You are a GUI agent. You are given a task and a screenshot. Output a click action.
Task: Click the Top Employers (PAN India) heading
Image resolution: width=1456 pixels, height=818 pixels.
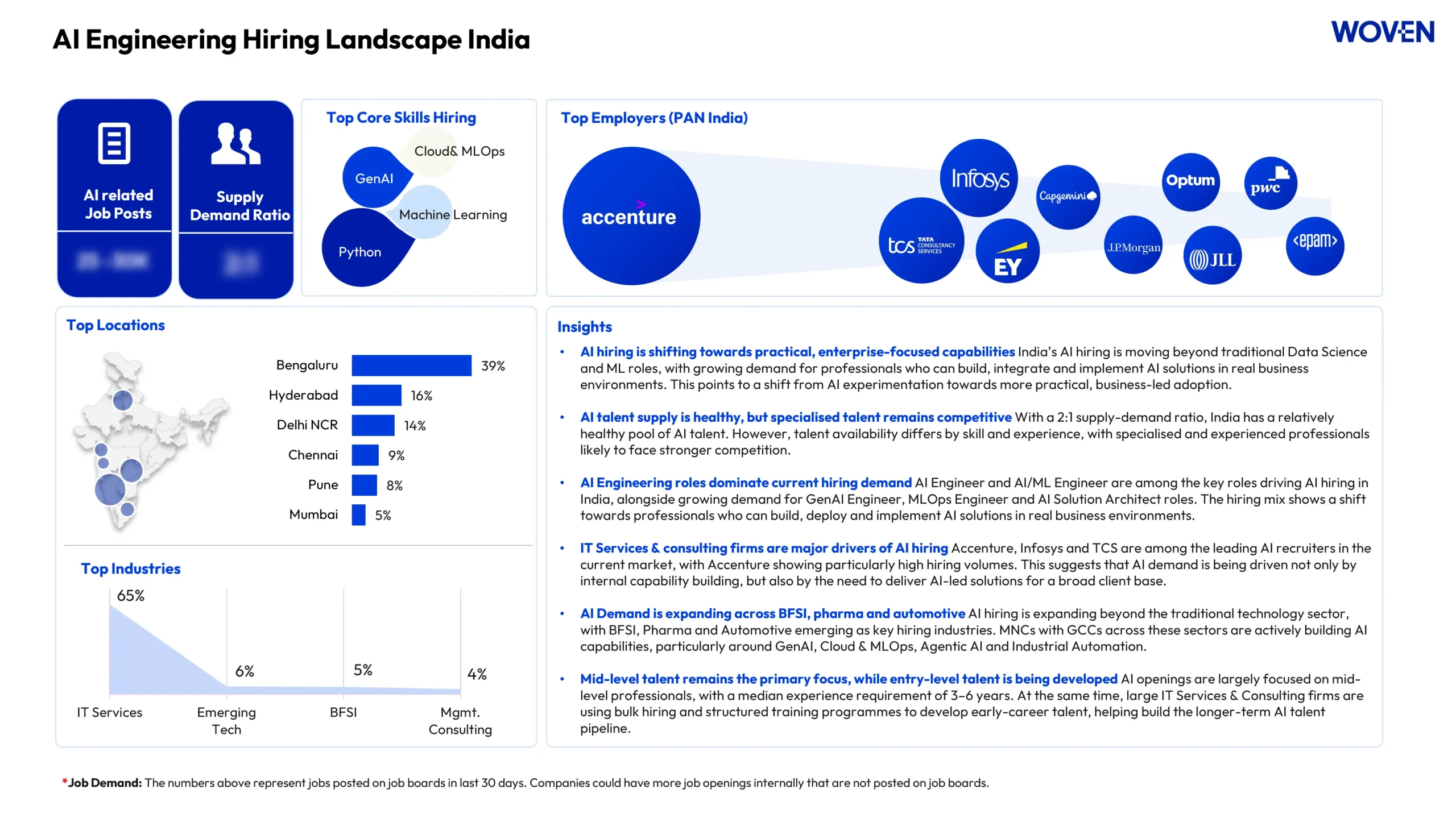pyautogui.click(x=654, y=118)
